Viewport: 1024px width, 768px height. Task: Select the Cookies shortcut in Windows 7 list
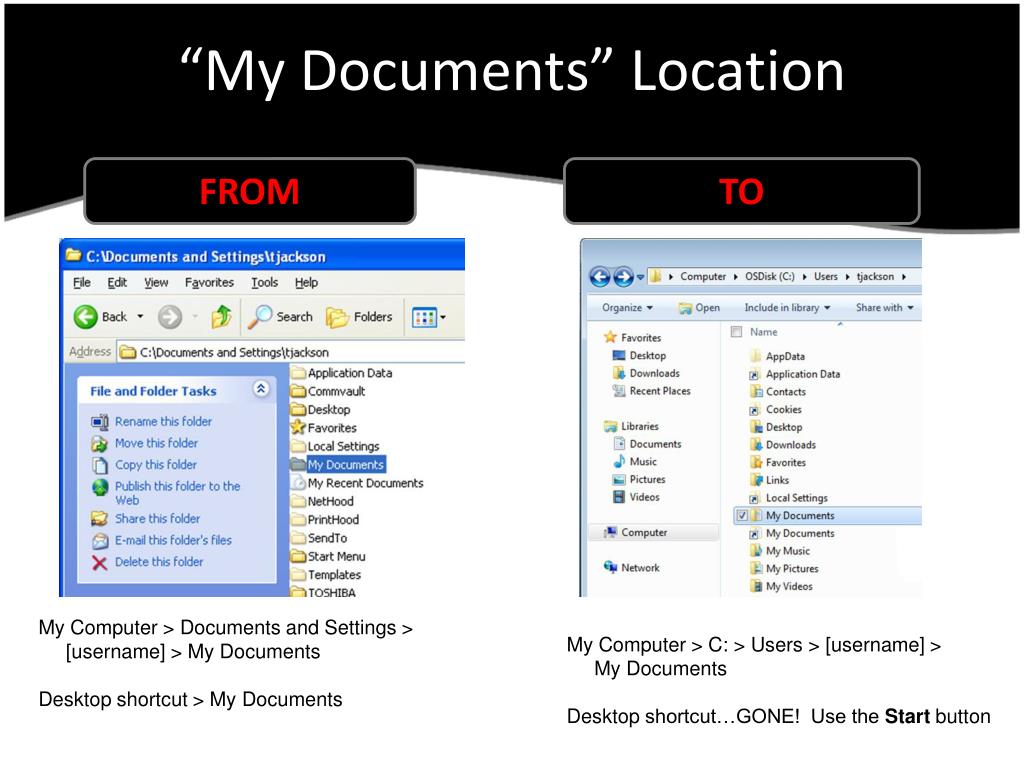776,409
